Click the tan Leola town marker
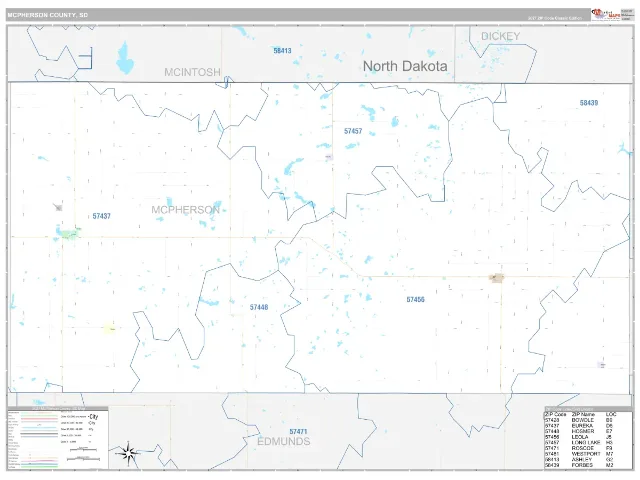Screen dimensions: 640x480 (496, 278)
